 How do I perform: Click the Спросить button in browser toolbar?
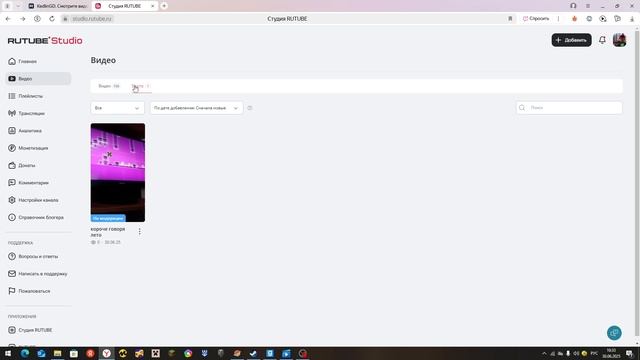tap(536, 19)
